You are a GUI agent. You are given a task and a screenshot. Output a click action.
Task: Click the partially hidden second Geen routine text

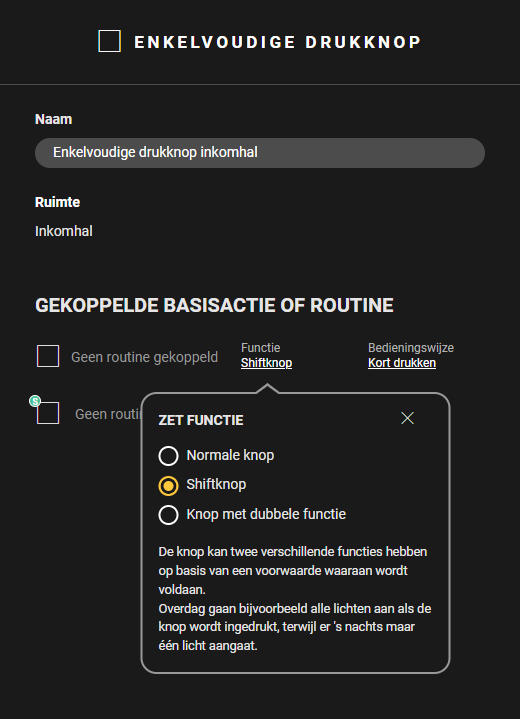tap(108, 414)
